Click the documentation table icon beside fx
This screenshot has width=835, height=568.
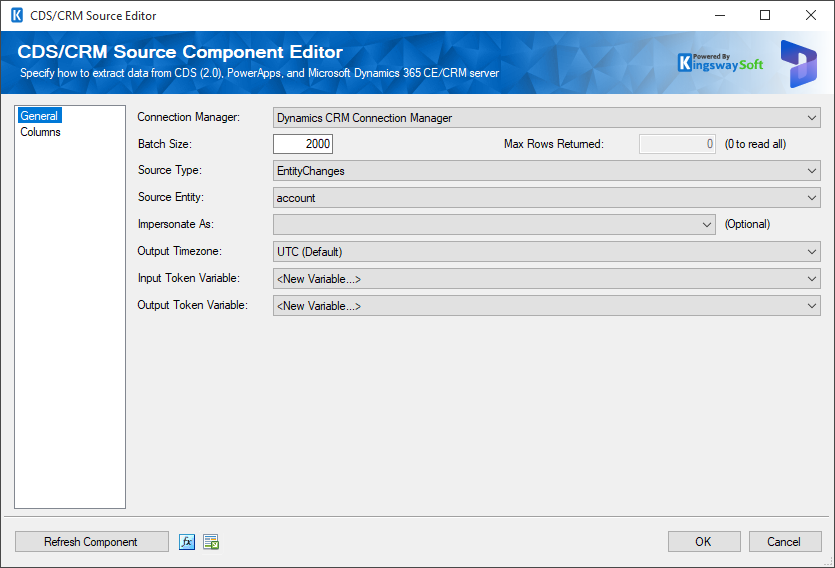pyautogui.click(x=211, y=542)
